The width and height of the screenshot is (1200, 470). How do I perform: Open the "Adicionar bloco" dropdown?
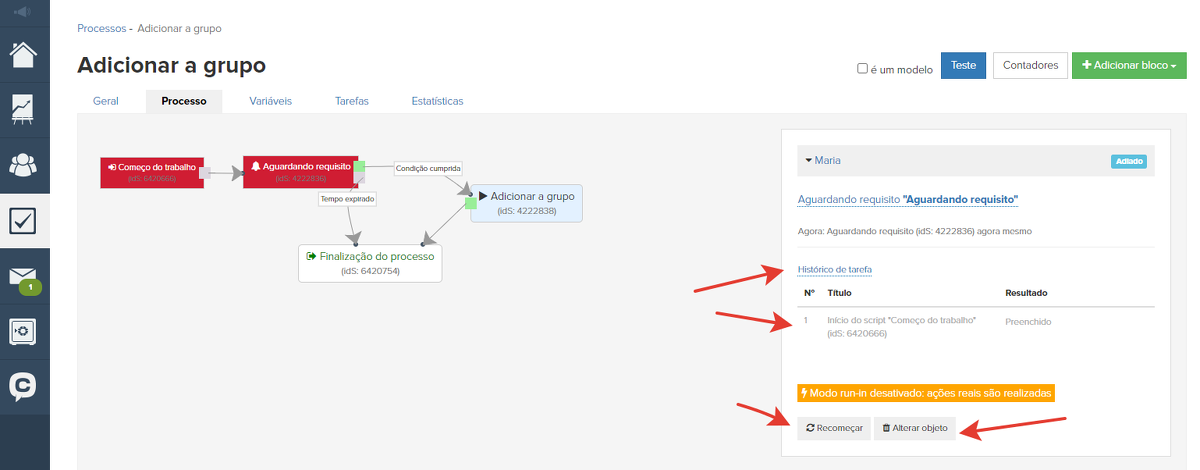(x=1129, y=65)
